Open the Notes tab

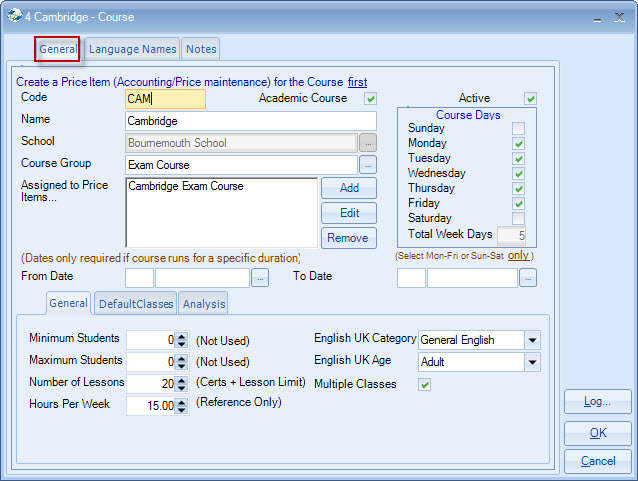[201, 49]
